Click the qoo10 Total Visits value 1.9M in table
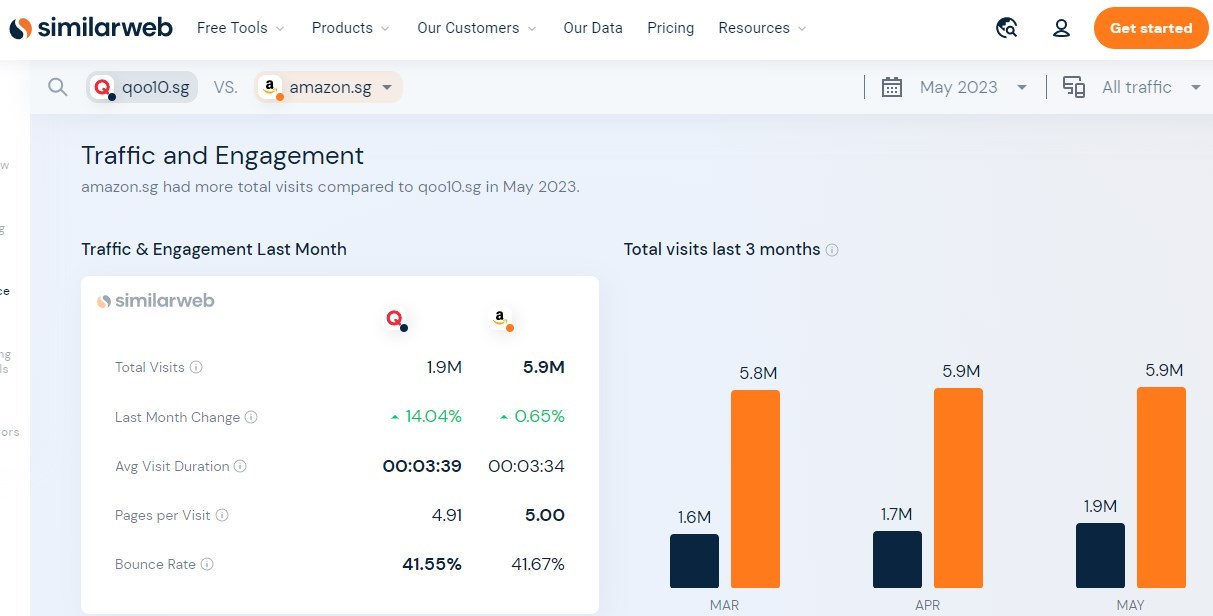 [444, 367]
